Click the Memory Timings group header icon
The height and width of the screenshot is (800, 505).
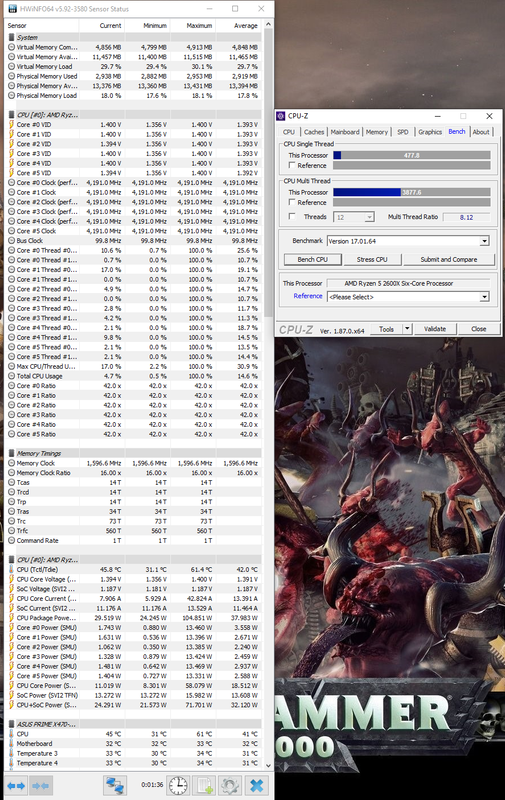[12, 453]
